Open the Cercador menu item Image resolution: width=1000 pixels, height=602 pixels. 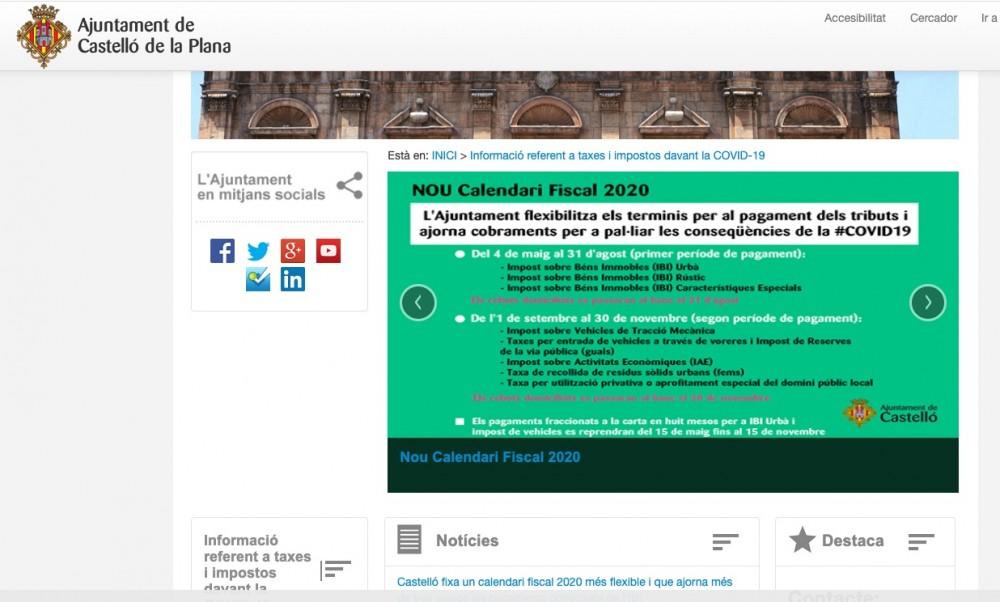[933, 18]
